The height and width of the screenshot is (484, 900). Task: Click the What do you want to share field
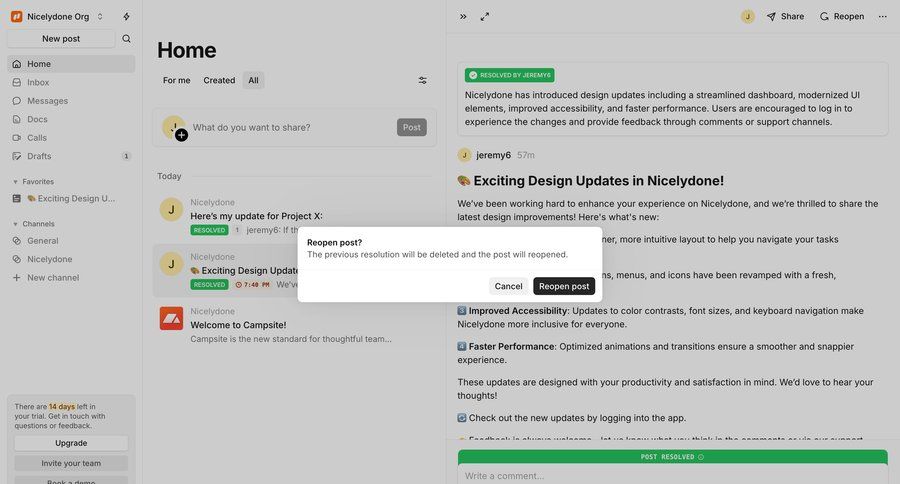(x=290, y=127)
